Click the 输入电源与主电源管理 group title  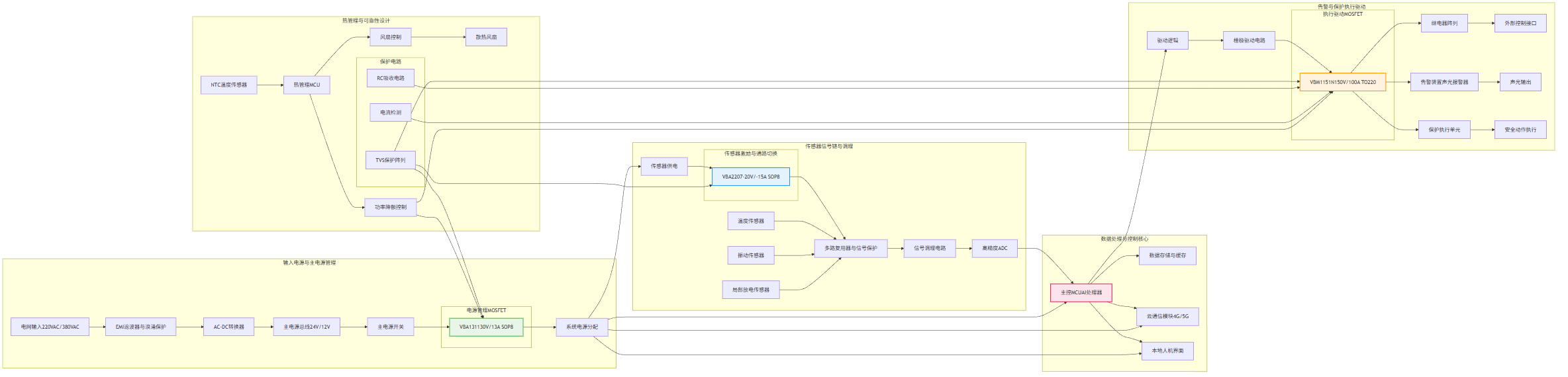(309, 263)
